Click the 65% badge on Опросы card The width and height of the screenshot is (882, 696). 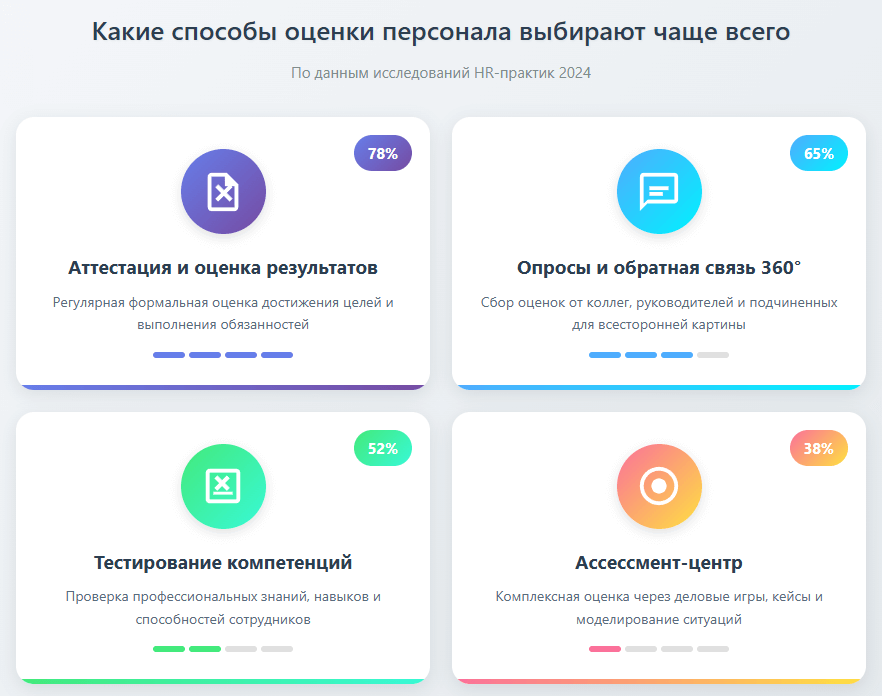[x=818, y=154]
